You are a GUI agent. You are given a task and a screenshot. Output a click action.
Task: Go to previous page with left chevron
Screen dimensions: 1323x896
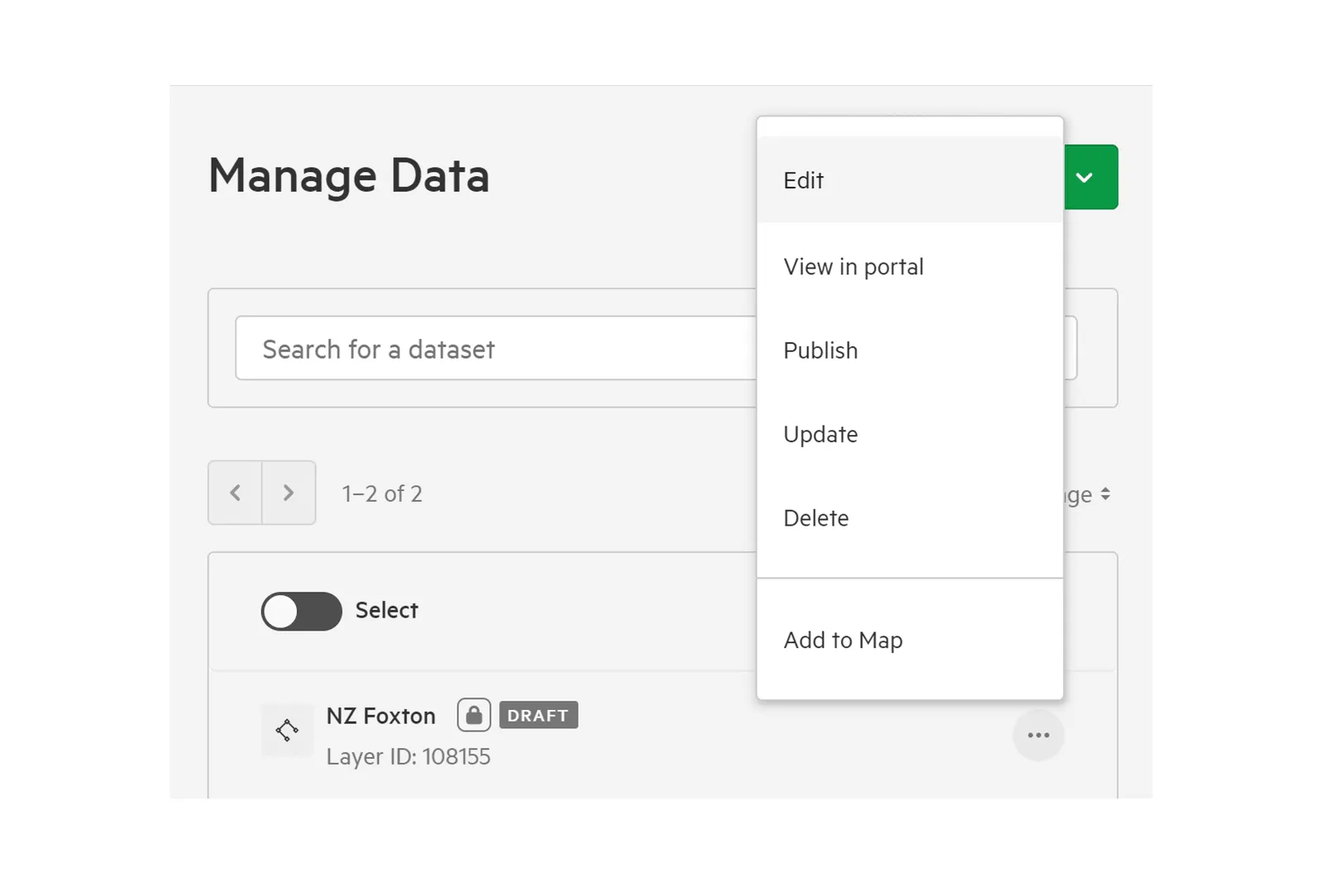click(235, 493)
